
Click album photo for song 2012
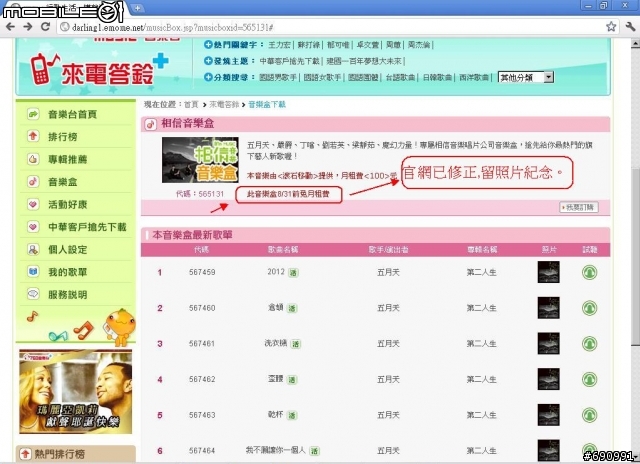point(549,272)
